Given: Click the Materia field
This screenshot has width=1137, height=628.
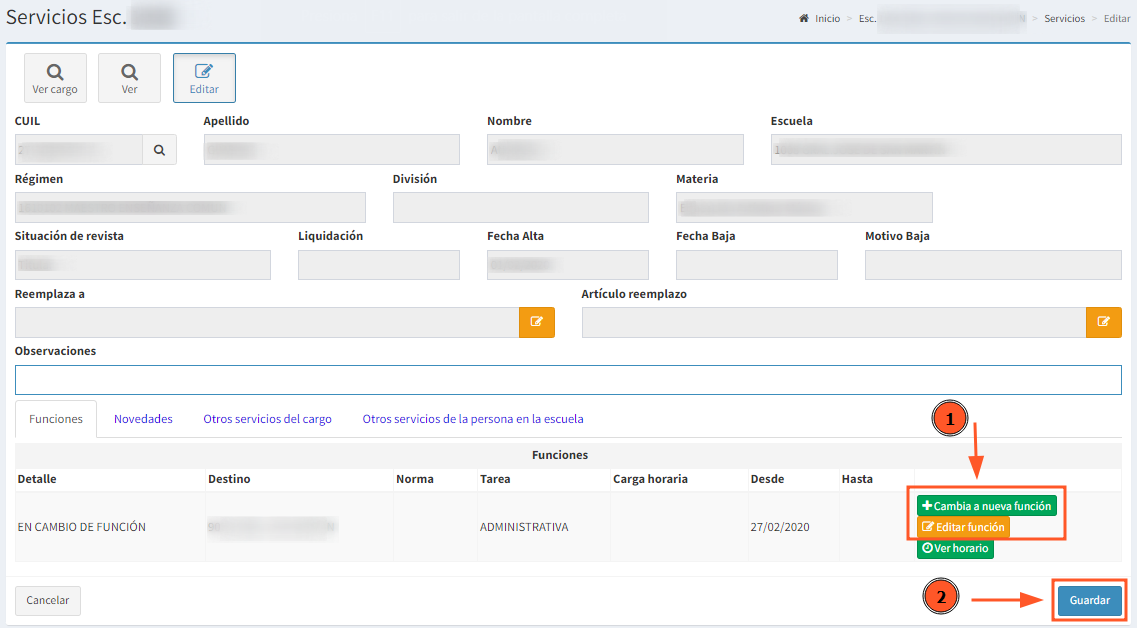Looking at the screenshot, I should (x=804, y=207).
